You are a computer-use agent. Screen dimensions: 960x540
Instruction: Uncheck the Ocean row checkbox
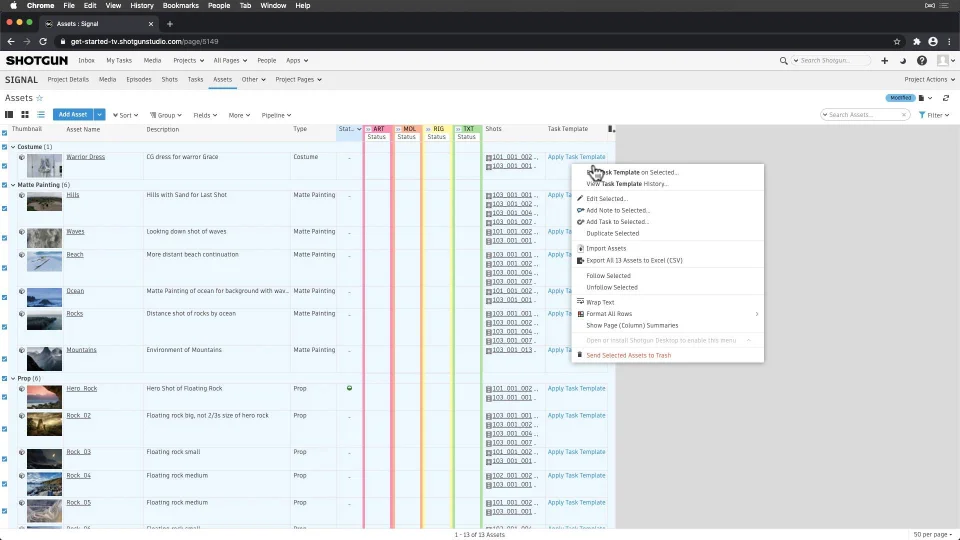point(4,298)
